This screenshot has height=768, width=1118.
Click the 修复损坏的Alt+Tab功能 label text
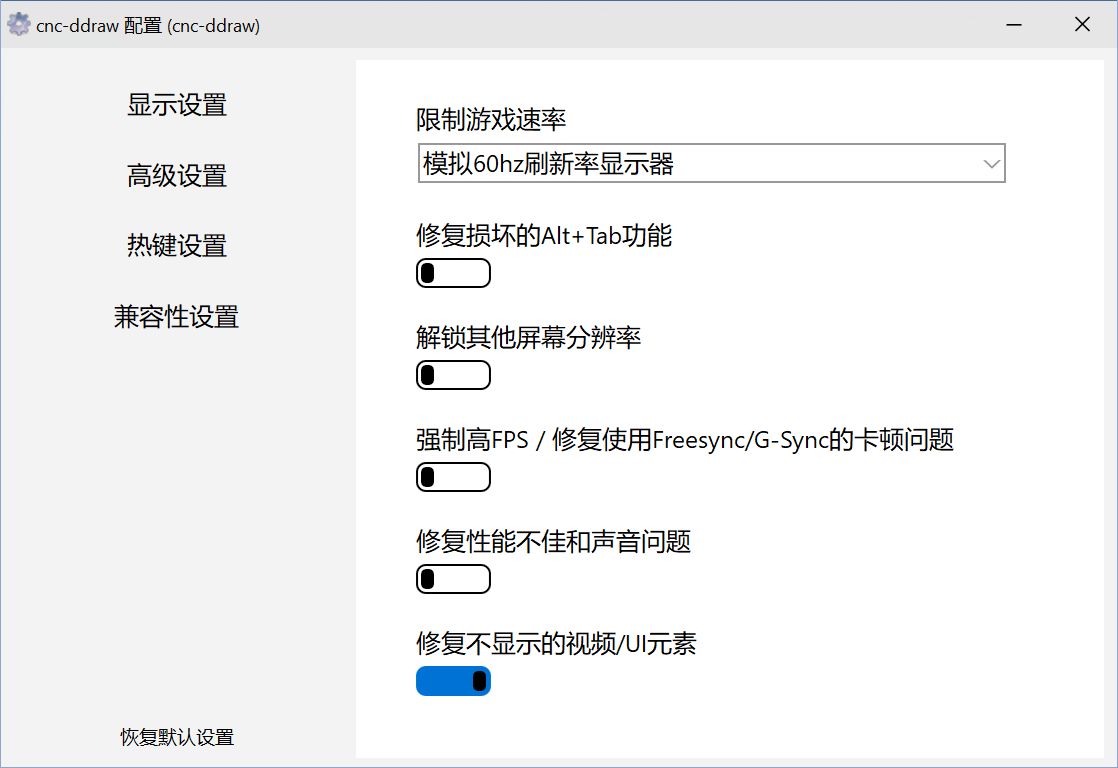tap(544, 236)
